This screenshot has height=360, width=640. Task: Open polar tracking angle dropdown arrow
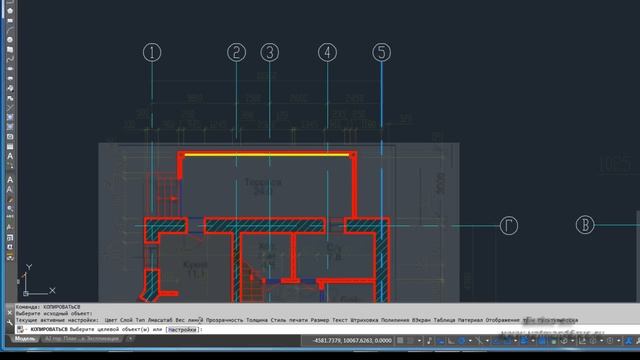click(x=470, y=340)
